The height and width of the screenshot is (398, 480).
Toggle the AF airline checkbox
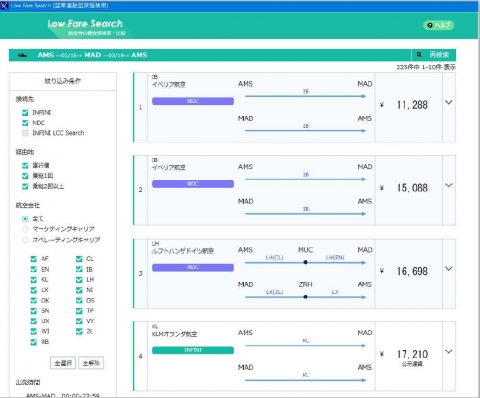click(34, 259)
